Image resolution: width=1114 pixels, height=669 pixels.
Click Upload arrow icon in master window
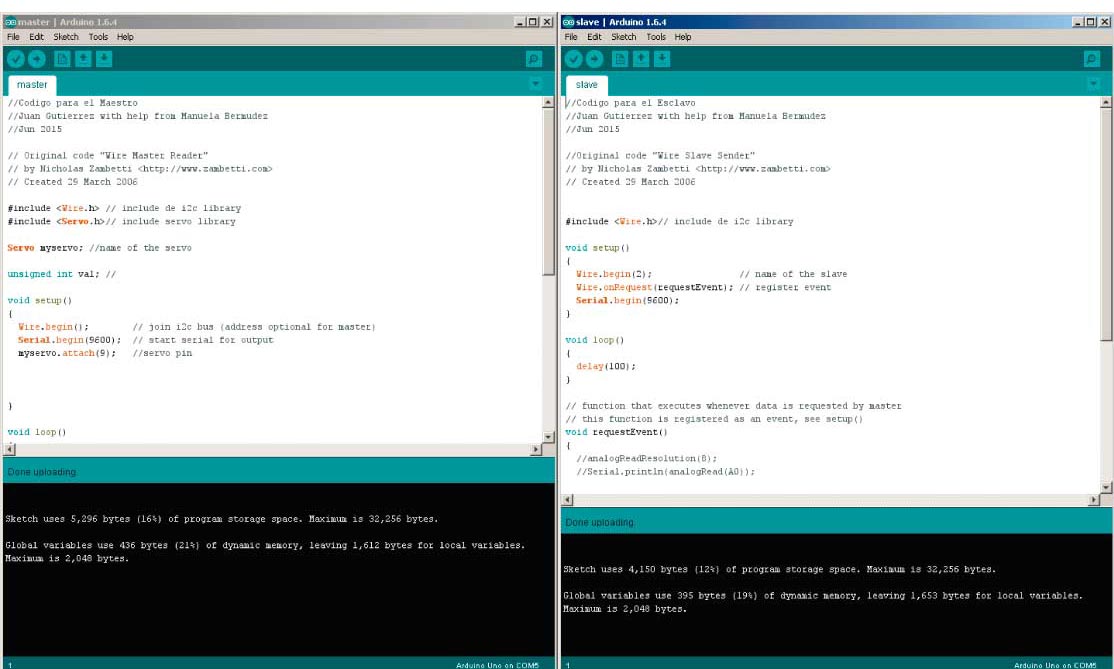tap(36, 59)
